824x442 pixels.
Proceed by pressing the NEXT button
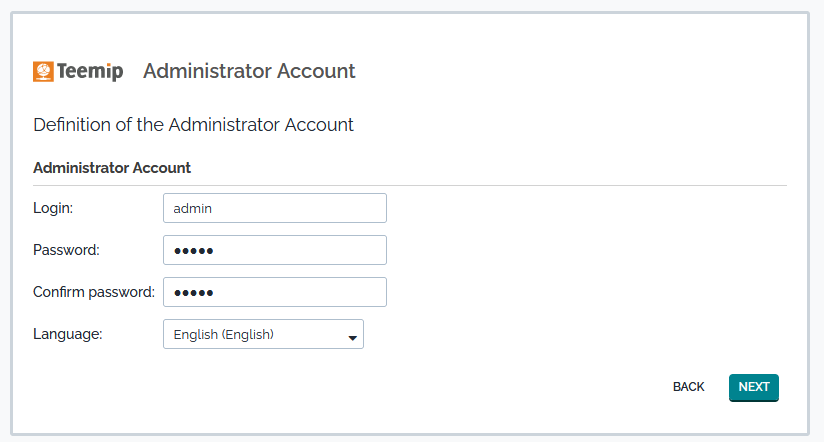[x=754, y=387]
